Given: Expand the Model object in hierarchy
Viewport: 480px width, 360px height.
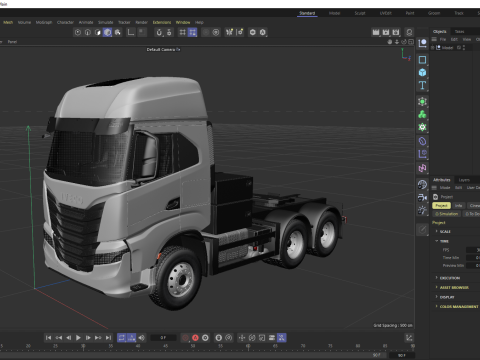Looking at the screenshot, I should (433, 48).
